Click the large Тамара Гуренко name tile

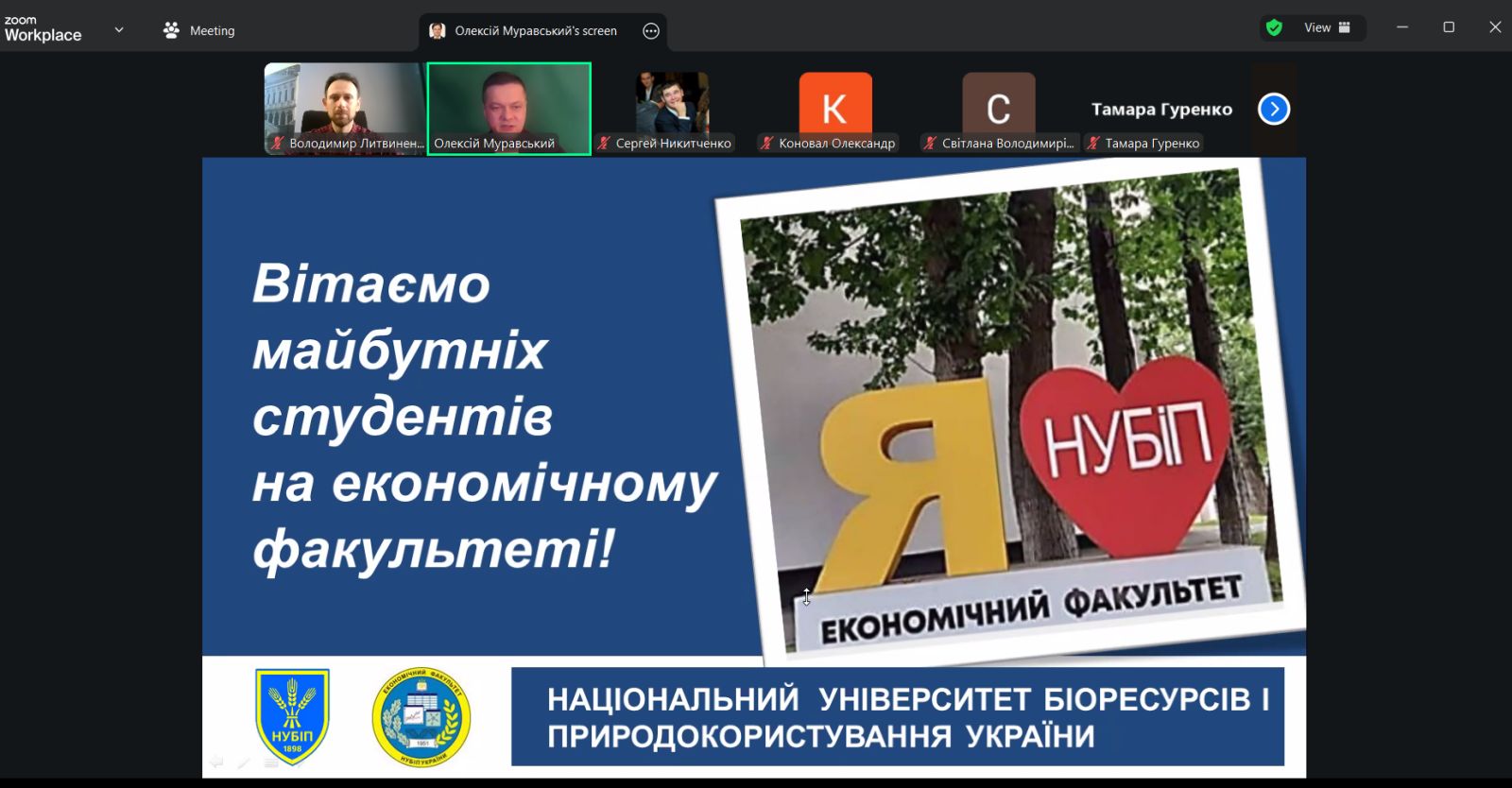pyautogui.click(x=1162, y=110)
